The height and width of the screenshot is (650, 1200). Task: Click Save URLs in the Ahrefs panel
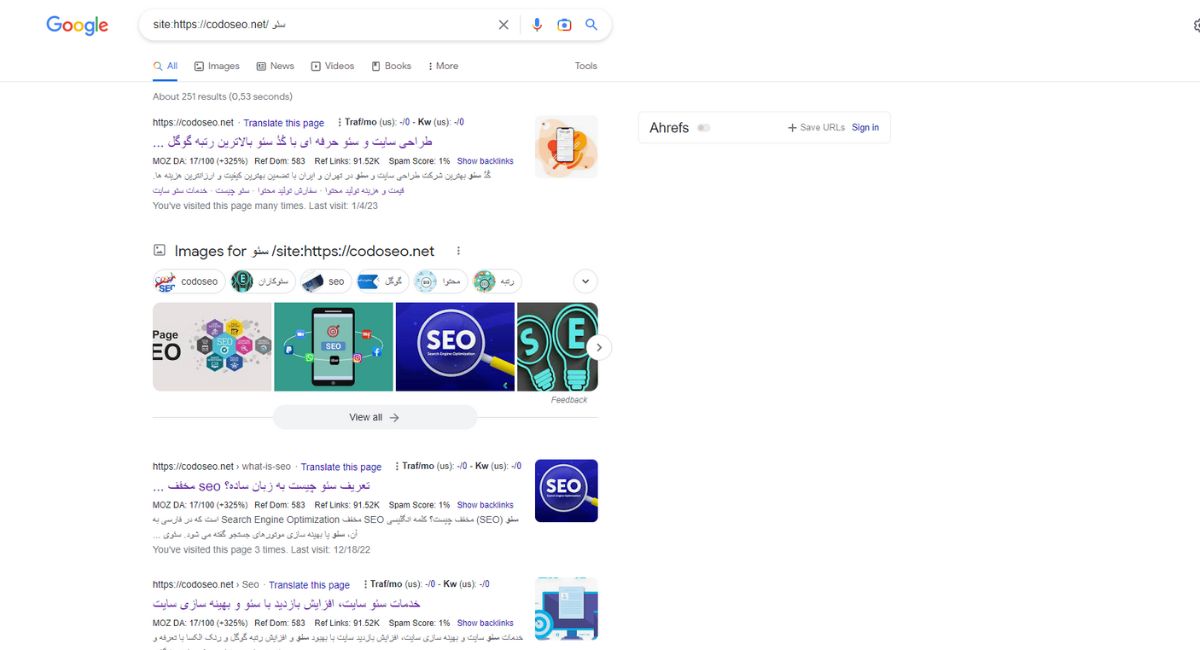pyautogui.click(x=816, y=128)
